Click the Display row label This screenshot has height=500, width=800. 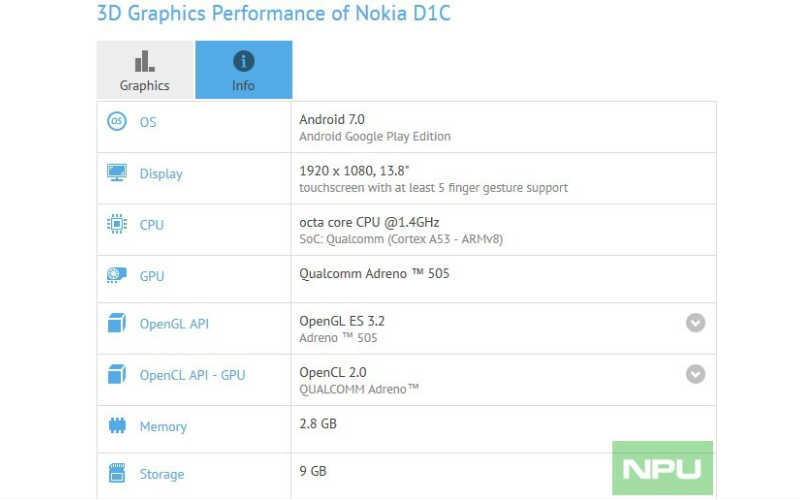(x=161, y=174)
